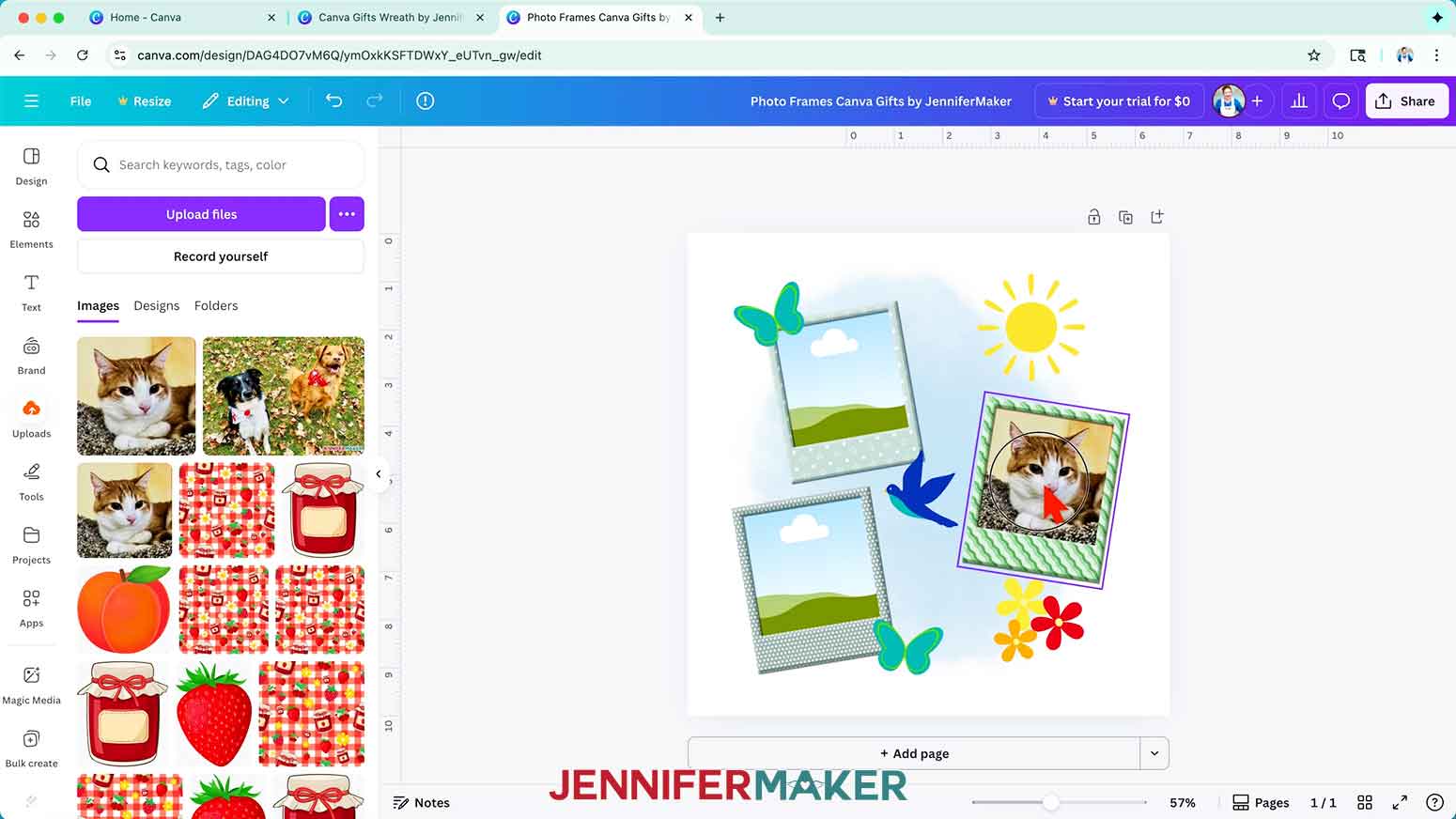1456x819 pixels.
Task: Click the Record yourself button
Action: coord(221,256)
